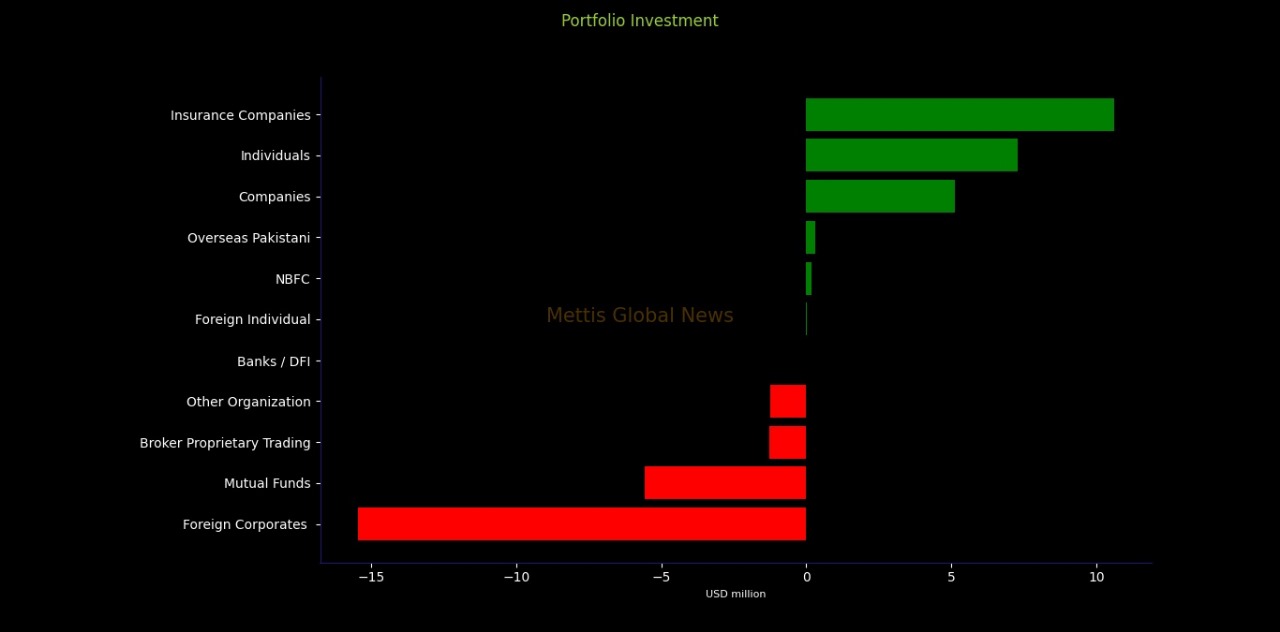Click the green Individuals bar
The height and width of the screenshot is (632, 1280).
click(911, 155)
